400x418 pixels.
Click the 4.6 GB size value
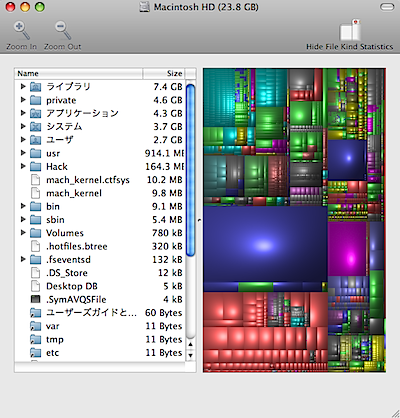(x=168, y=100)
